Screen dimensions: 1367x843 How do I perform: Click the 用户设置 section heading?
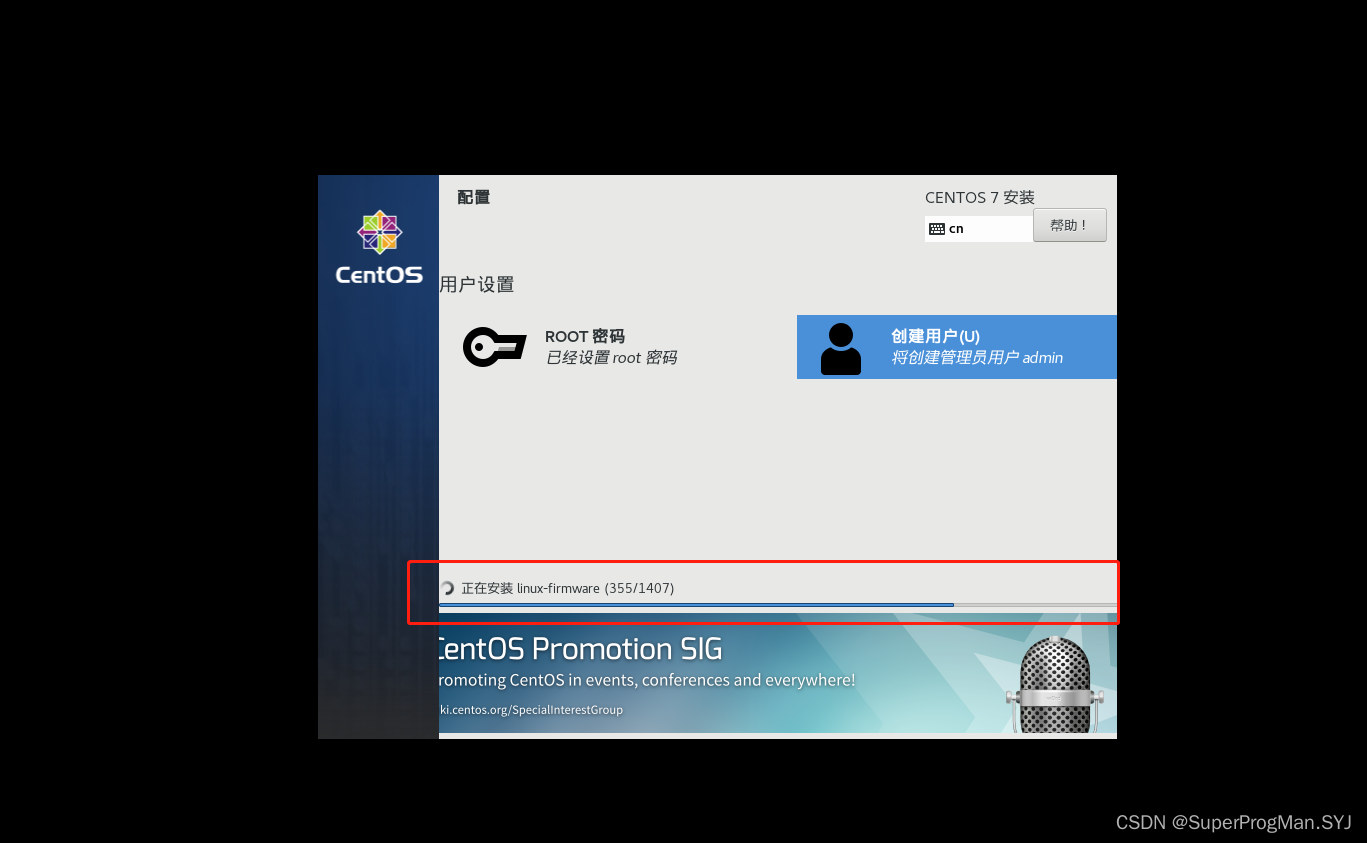(477, 285)
